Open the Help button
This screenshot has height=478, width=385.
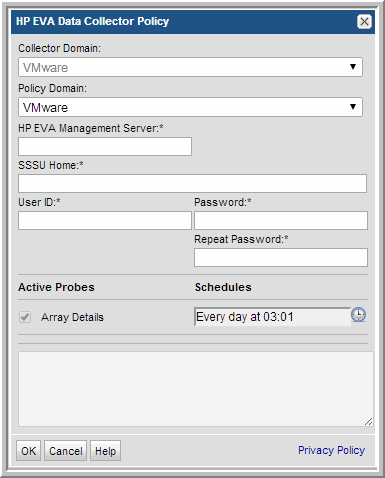click(x=105, y=451)
